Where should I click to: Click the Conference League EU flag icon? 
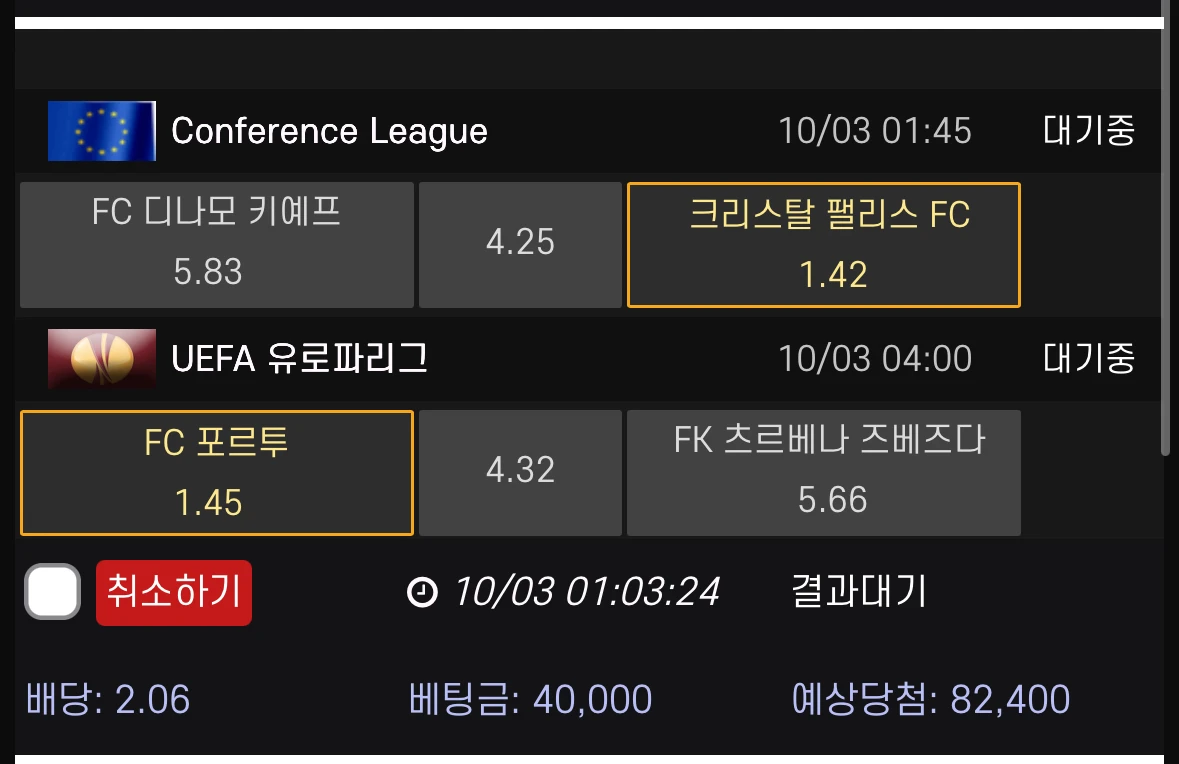101,131
